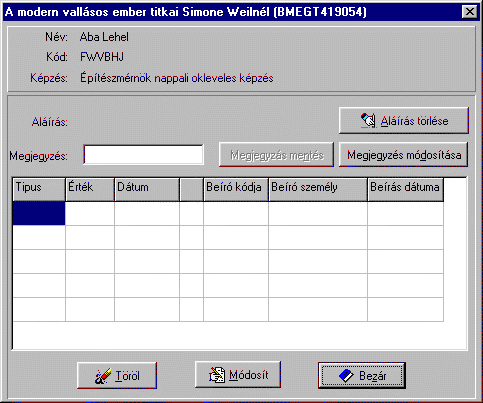Click the blue book icon on Bezár
This screenshot has width=483, height=403.
pyautogui.click(x=346, y=376)
